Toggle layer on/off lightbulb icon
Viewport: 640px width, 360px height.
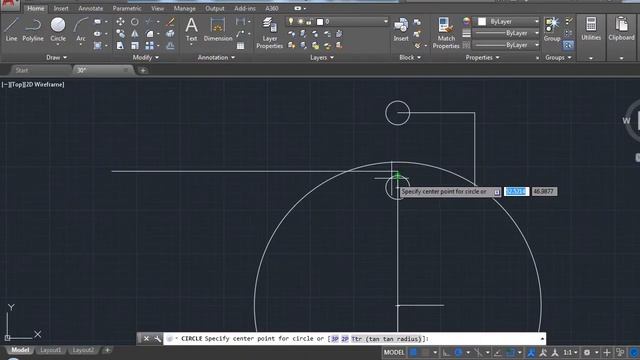tap(291, 21)
